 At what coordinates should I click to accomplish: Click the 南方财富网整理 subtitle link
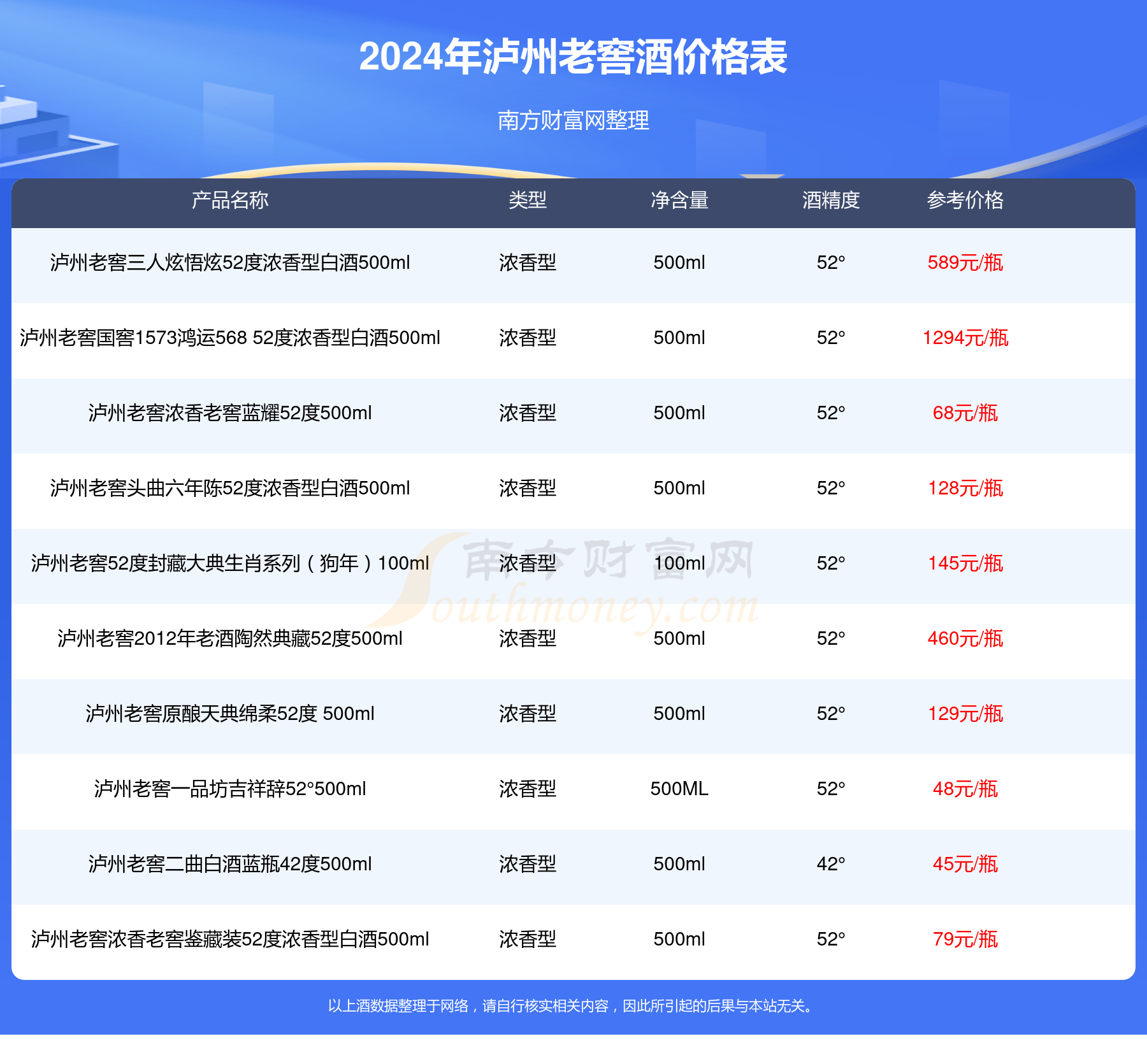[x=573, y=118]
